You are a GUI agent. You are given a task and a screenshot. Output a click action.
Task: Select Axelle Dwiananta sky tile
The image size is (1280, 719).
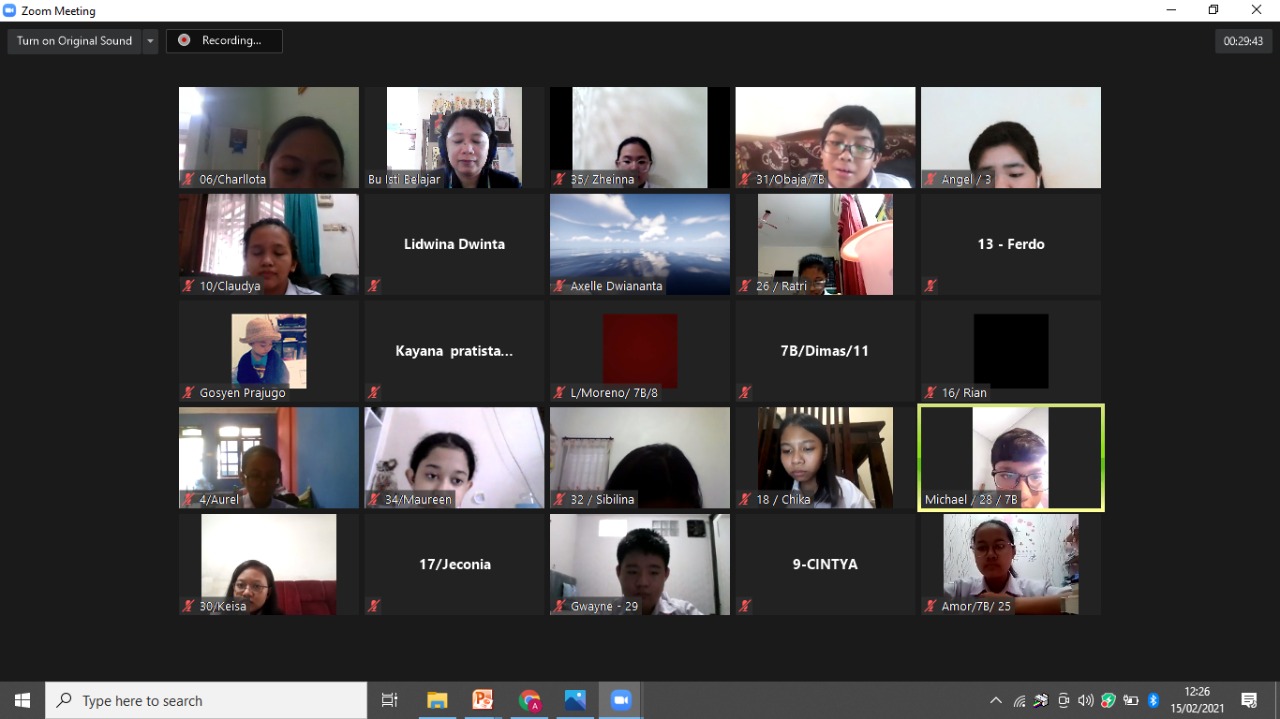pos(640,244)
